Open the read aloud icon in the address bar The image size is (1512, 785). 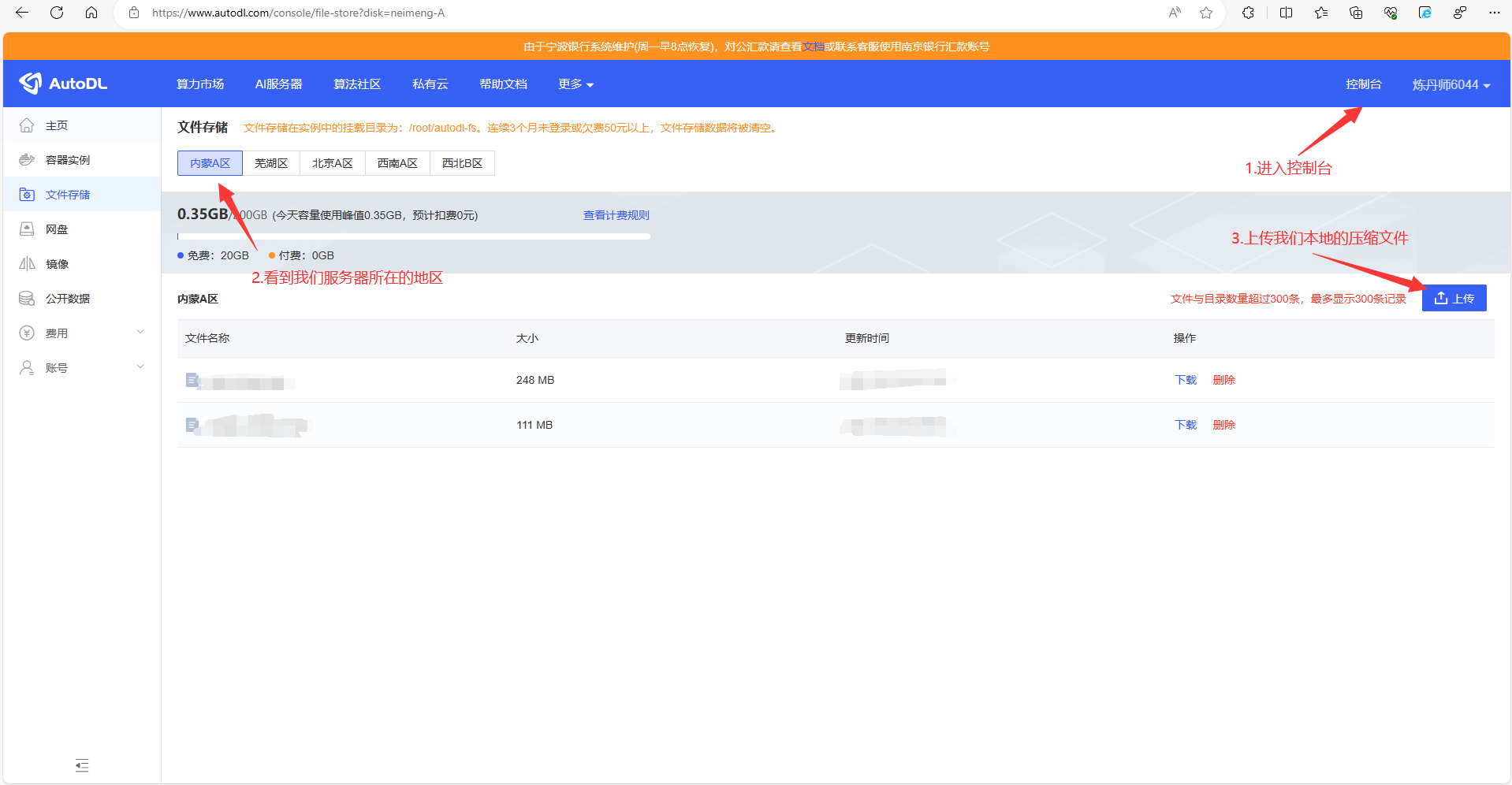pos(1175,13)
